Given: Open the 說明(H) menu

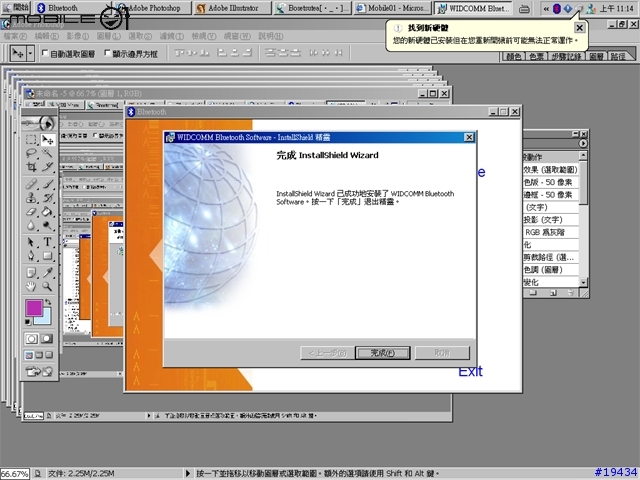Looking at the screenshot, I should click(x=271, y=36).
